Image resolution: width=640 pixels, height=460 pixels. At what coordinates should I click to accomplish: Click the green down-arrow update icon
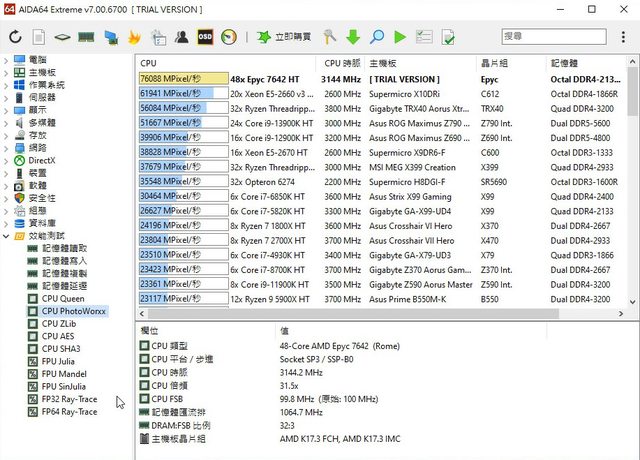(x=353, y=37)
